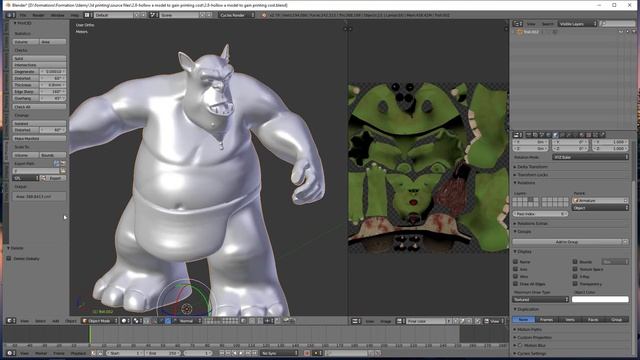Open the Render Layers properties tab icon
The height and width of the screenshot is (360, 640).
[535, 135]
